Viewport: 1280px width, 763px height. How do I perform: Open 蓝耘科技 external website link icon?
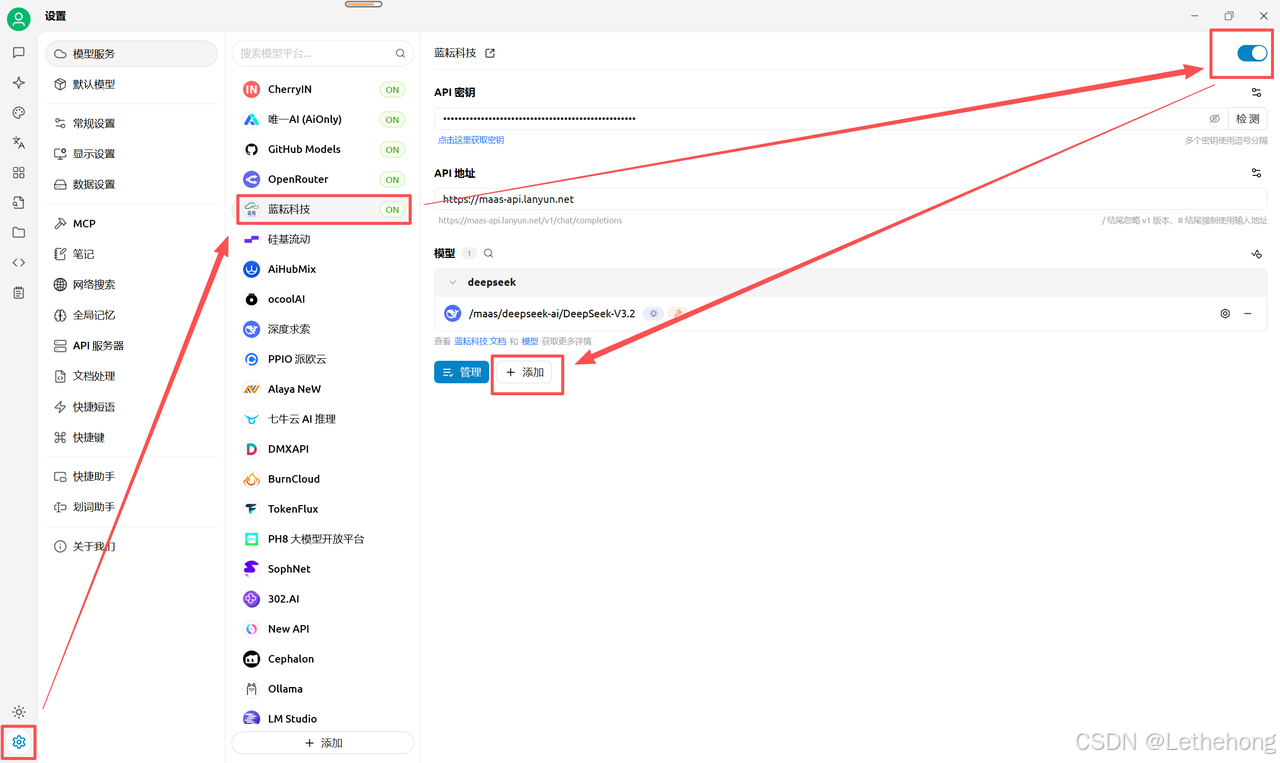click(x=490, y=53)
